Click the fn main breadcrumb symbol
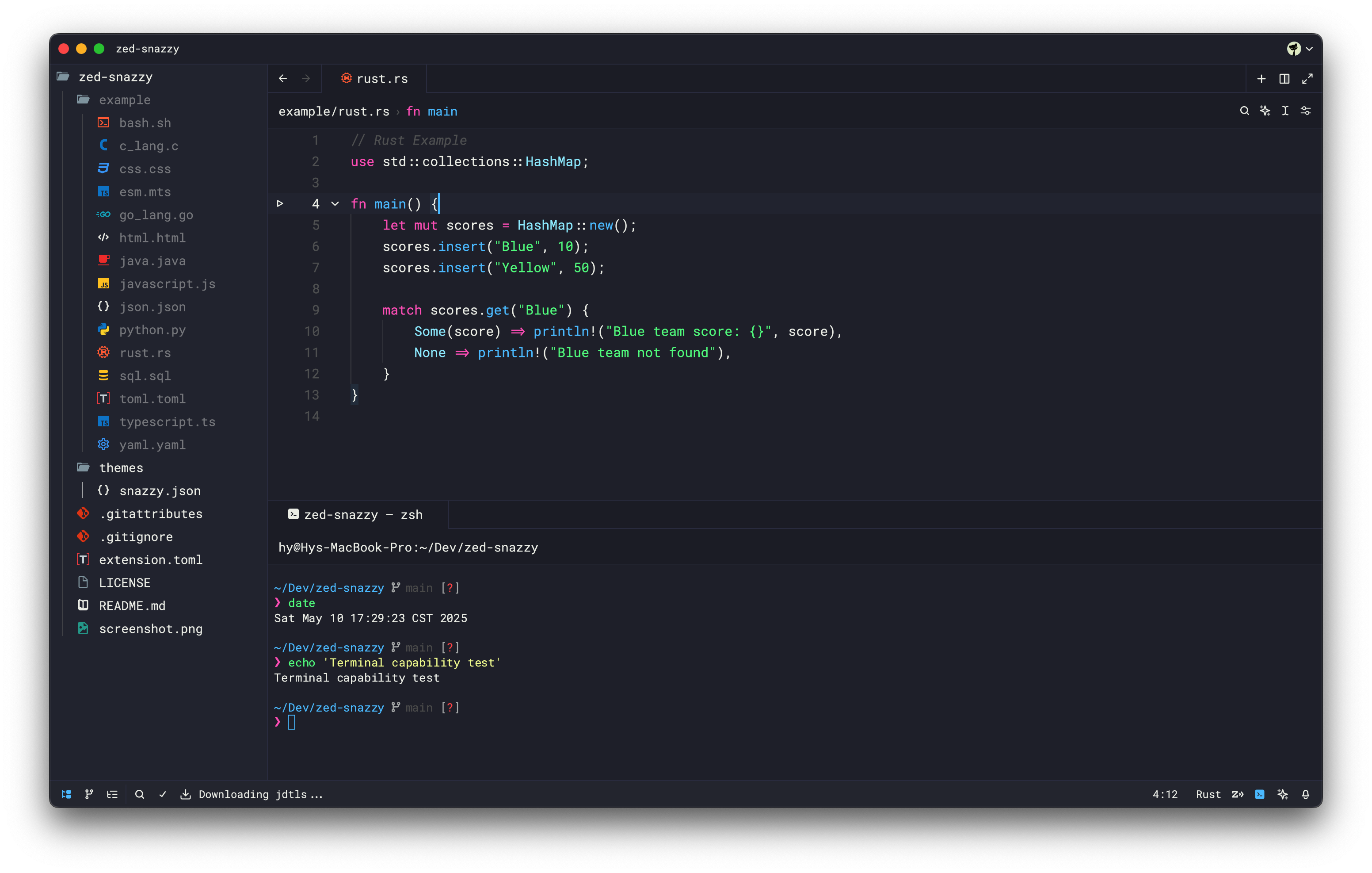This screenshot has height=873, width=1372. [x=431, y=111]
